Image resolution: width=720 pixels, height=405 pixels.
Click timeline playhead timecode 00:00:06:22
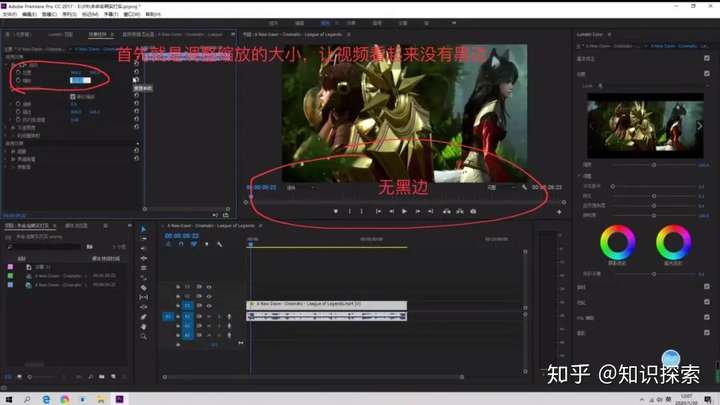click(181, 236)
